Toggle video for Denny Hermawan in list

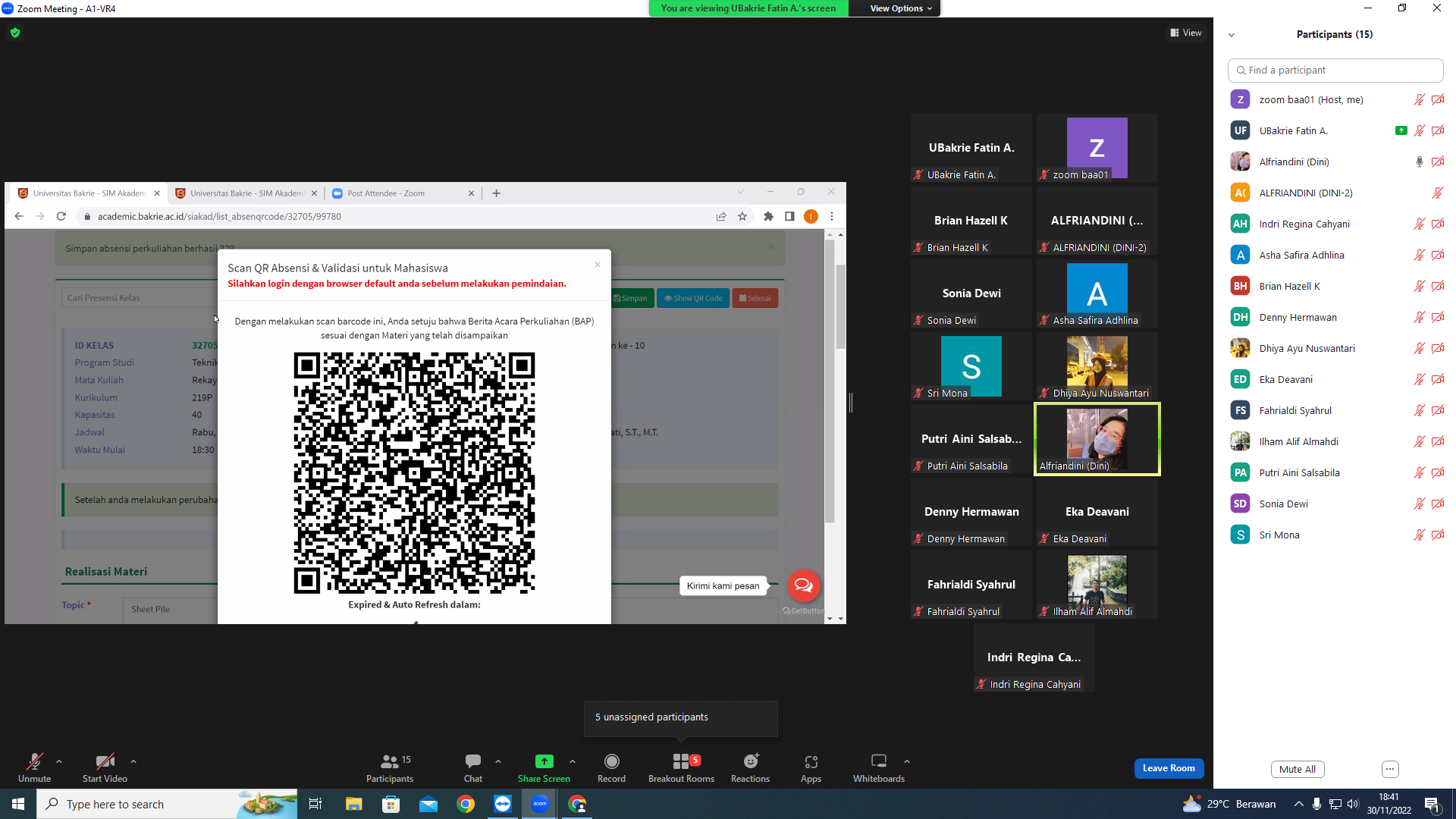1438,317
